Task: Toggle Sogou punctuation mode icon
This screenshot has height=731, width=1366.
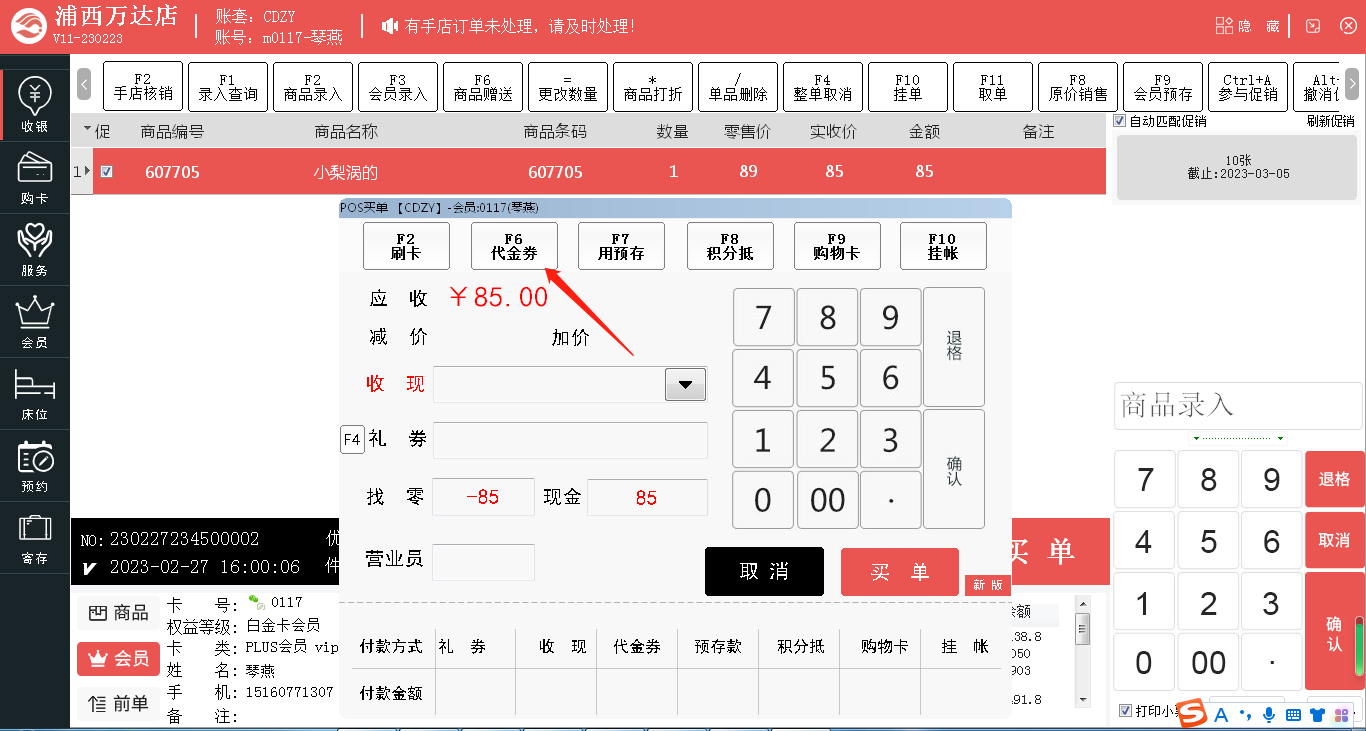Action: point(1245,714)
